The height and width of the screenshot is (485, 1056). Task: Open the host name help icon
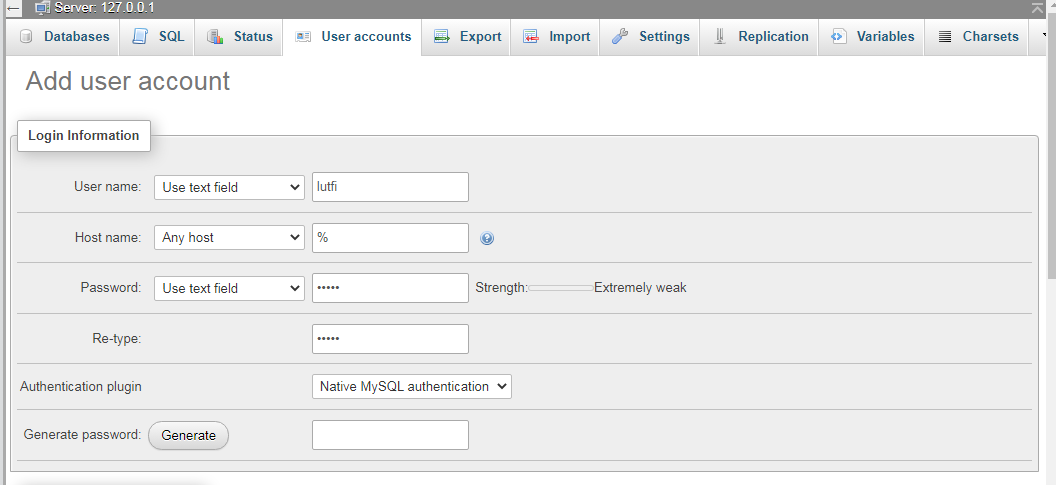(487, 238)
